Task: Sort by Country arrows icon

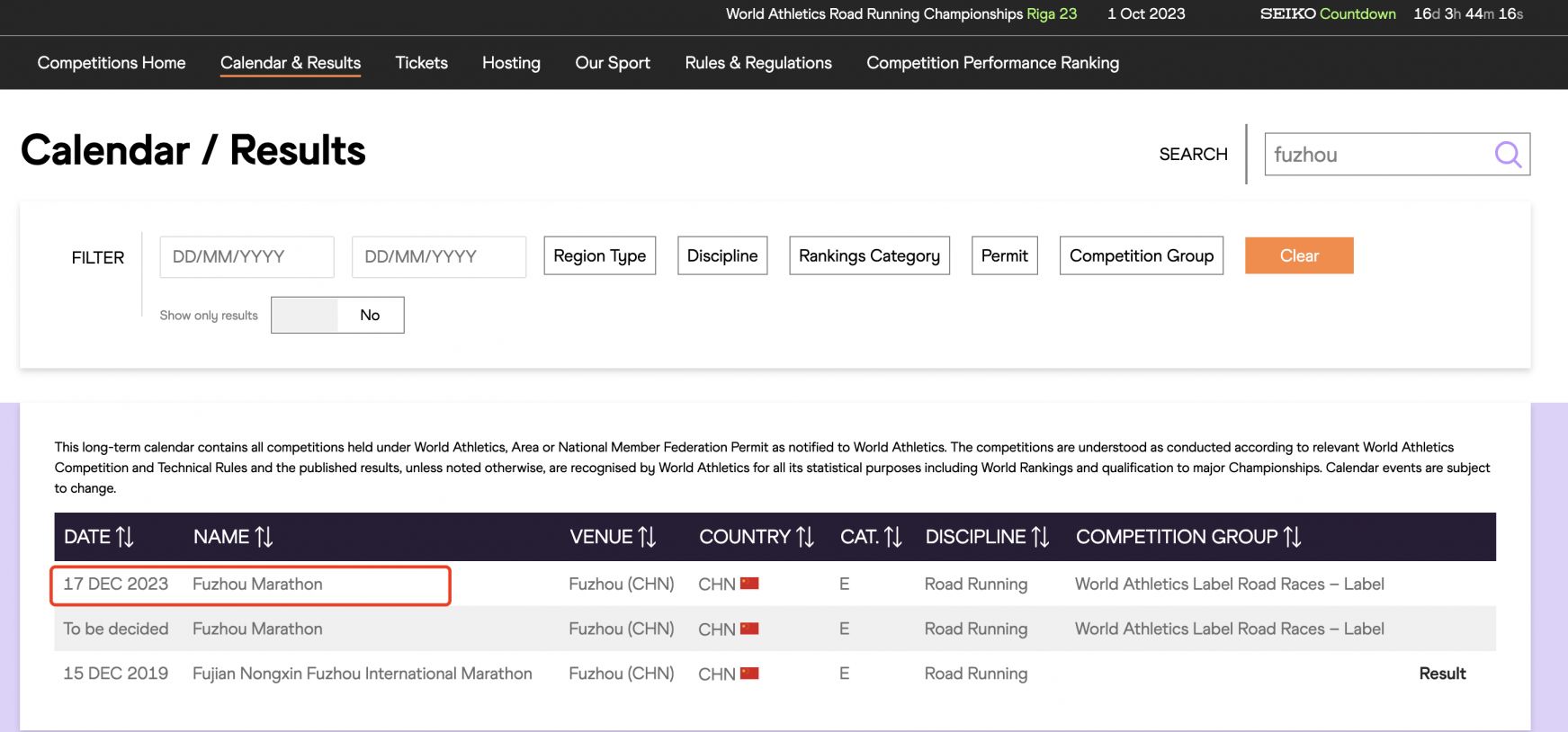Action: tap(805, 537)
